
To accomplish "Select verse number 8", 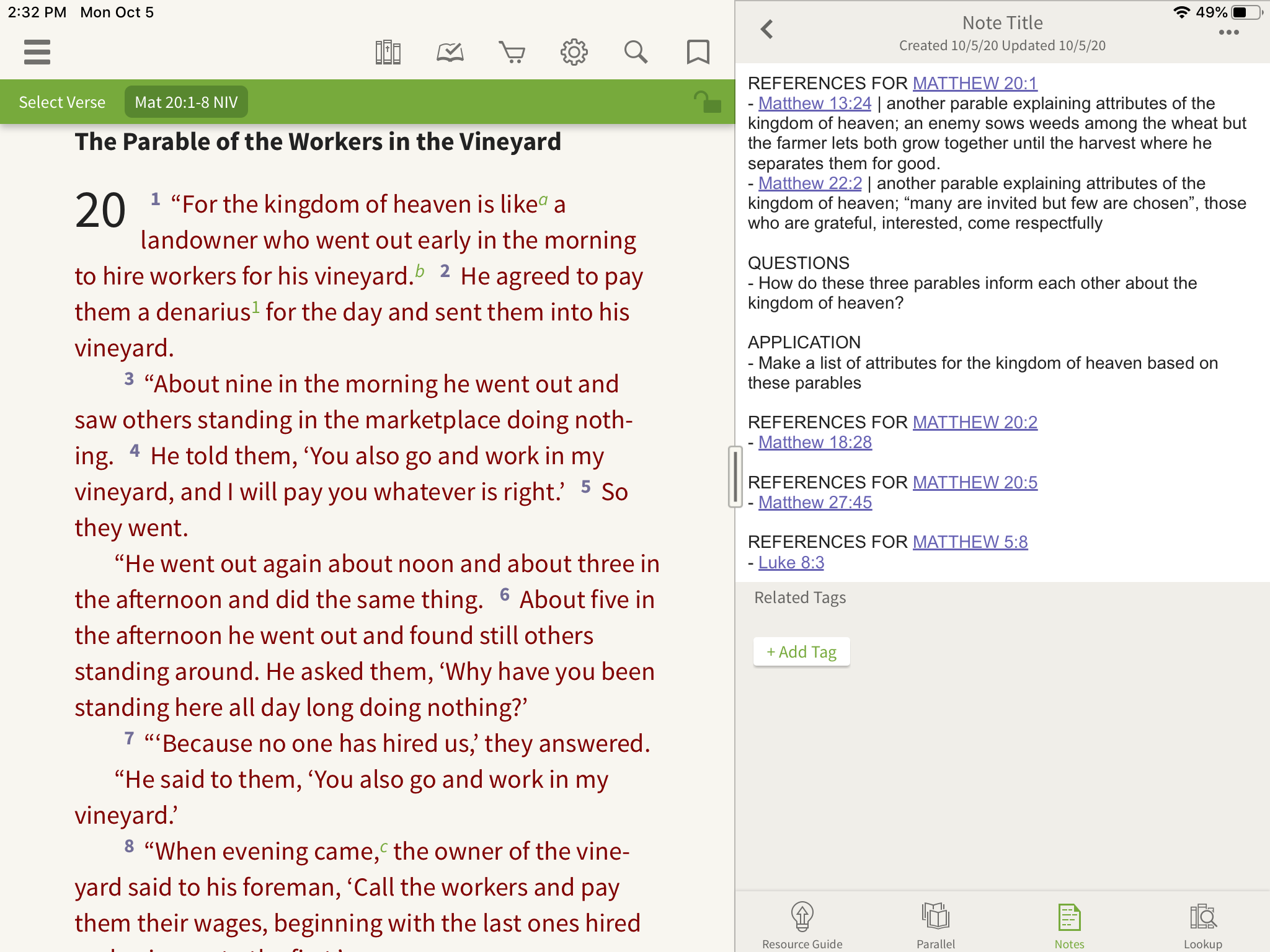I will [129, 846].
